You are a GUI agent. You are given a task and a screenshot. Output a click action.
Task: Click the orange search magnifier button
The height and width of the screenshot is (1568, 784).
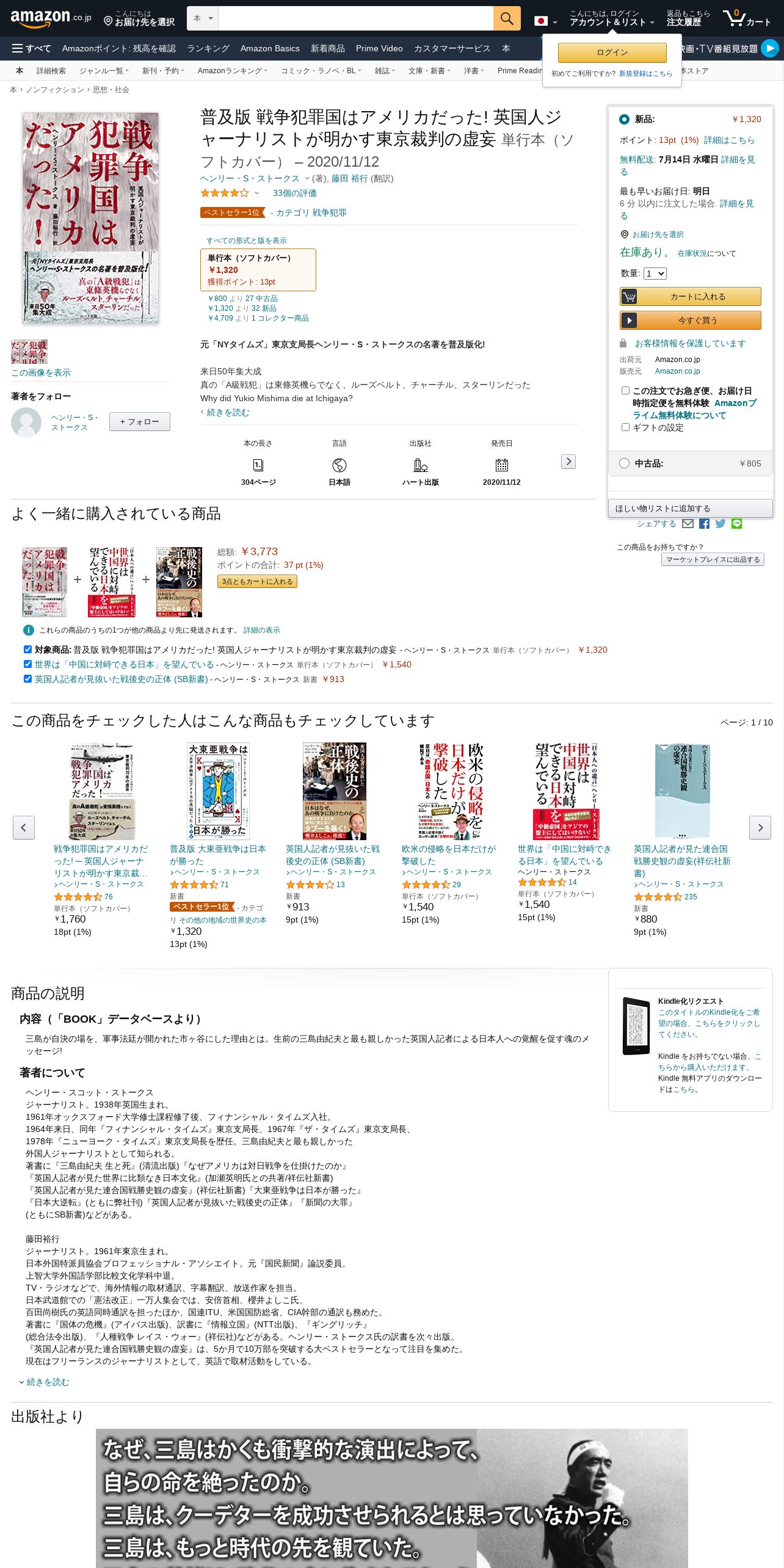(506, 18)
